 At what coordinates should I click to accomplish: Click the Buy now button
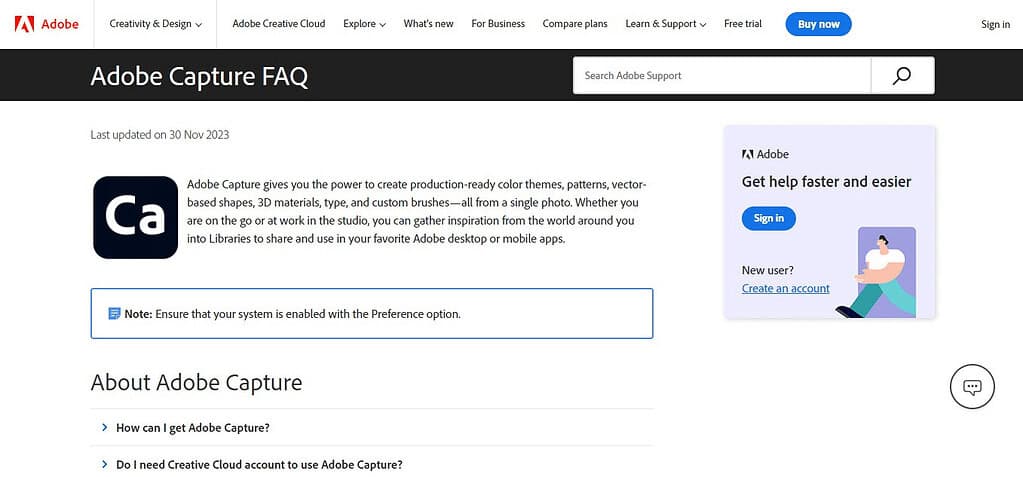(x=819, y=24)
